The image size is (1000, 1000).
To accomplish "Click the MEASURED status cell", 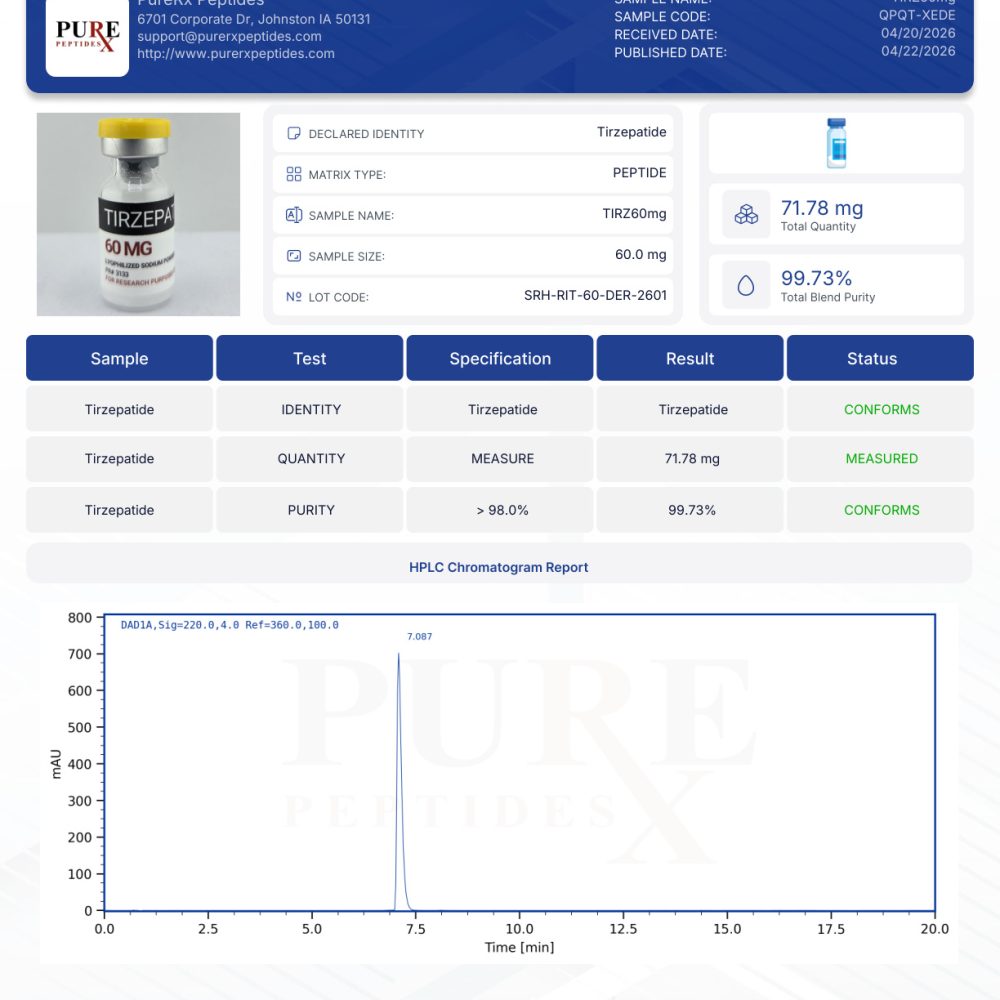I will [x=880, y=459].
